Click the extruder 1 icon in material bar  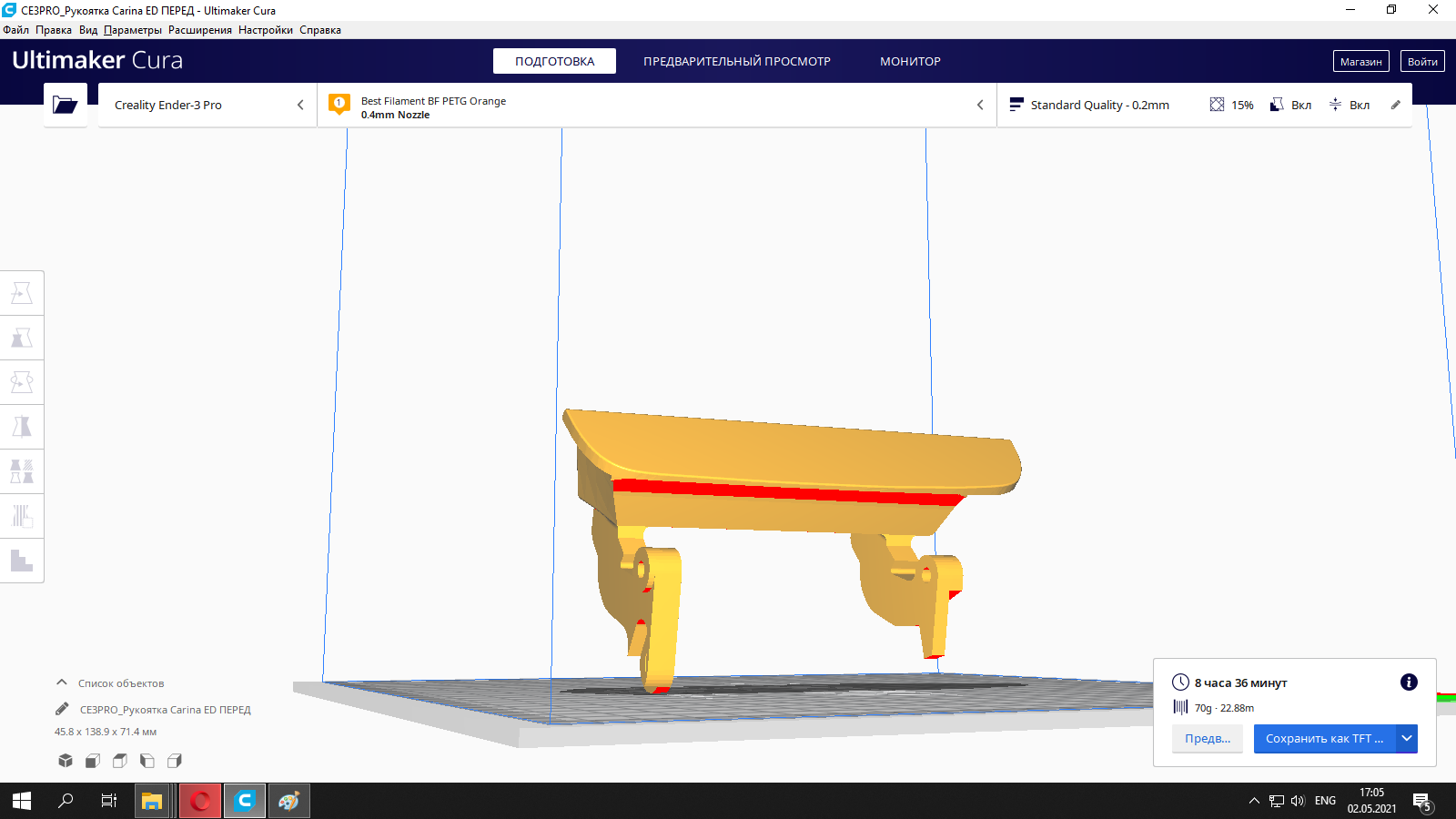coord(339,105)
